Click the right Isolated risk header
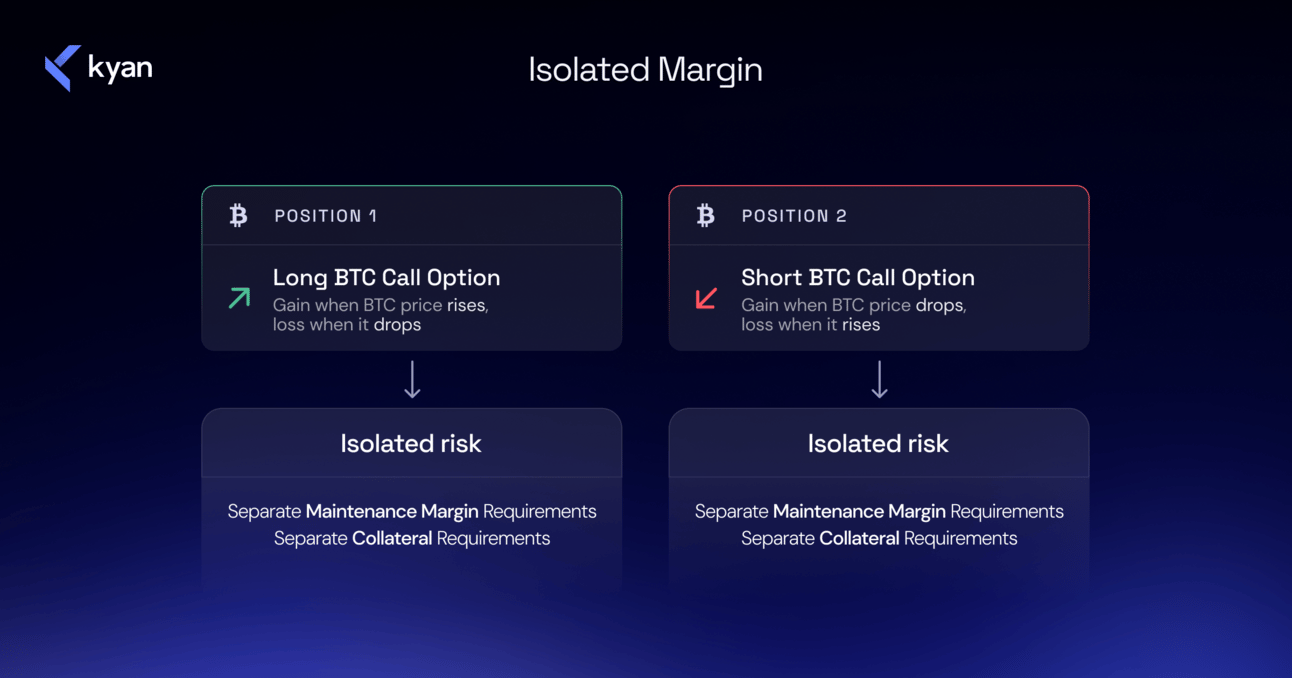This screenshot has height=678, width=1292. 878,443
